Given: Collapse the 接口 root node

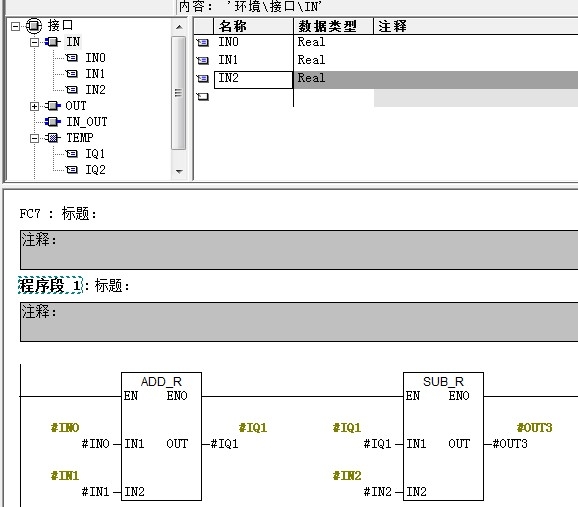Looking at the screenshot, I should pos(15,26).
